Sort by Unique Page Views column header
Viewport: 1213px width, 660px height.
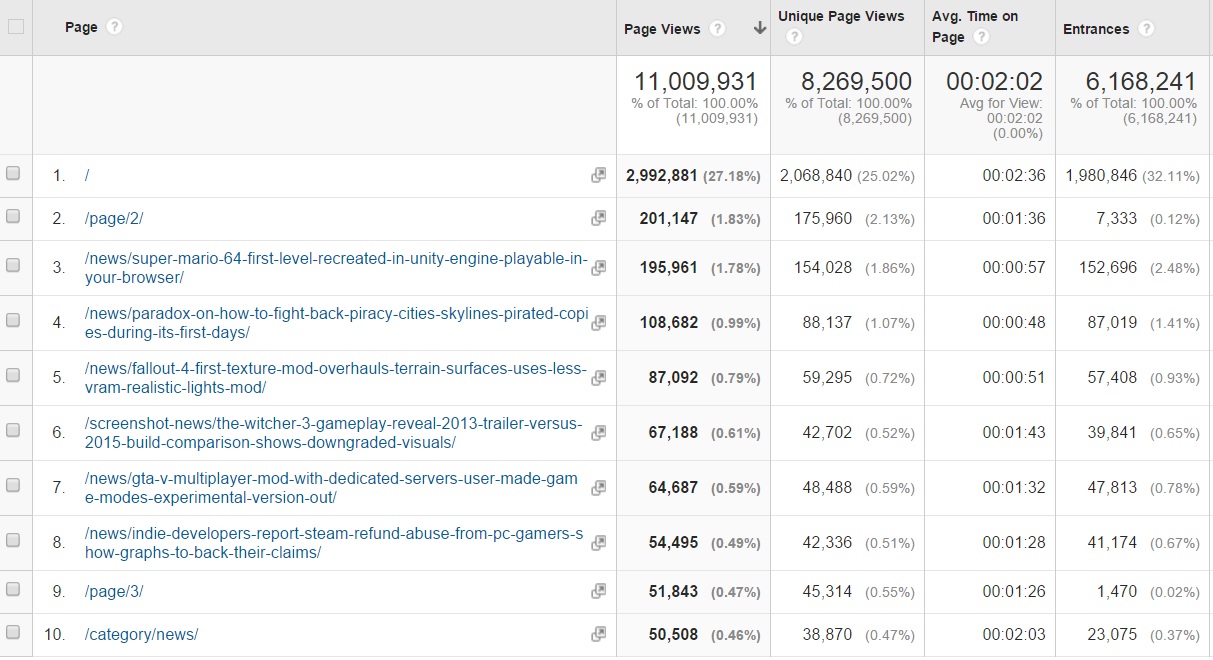click(x=840, y=16)
